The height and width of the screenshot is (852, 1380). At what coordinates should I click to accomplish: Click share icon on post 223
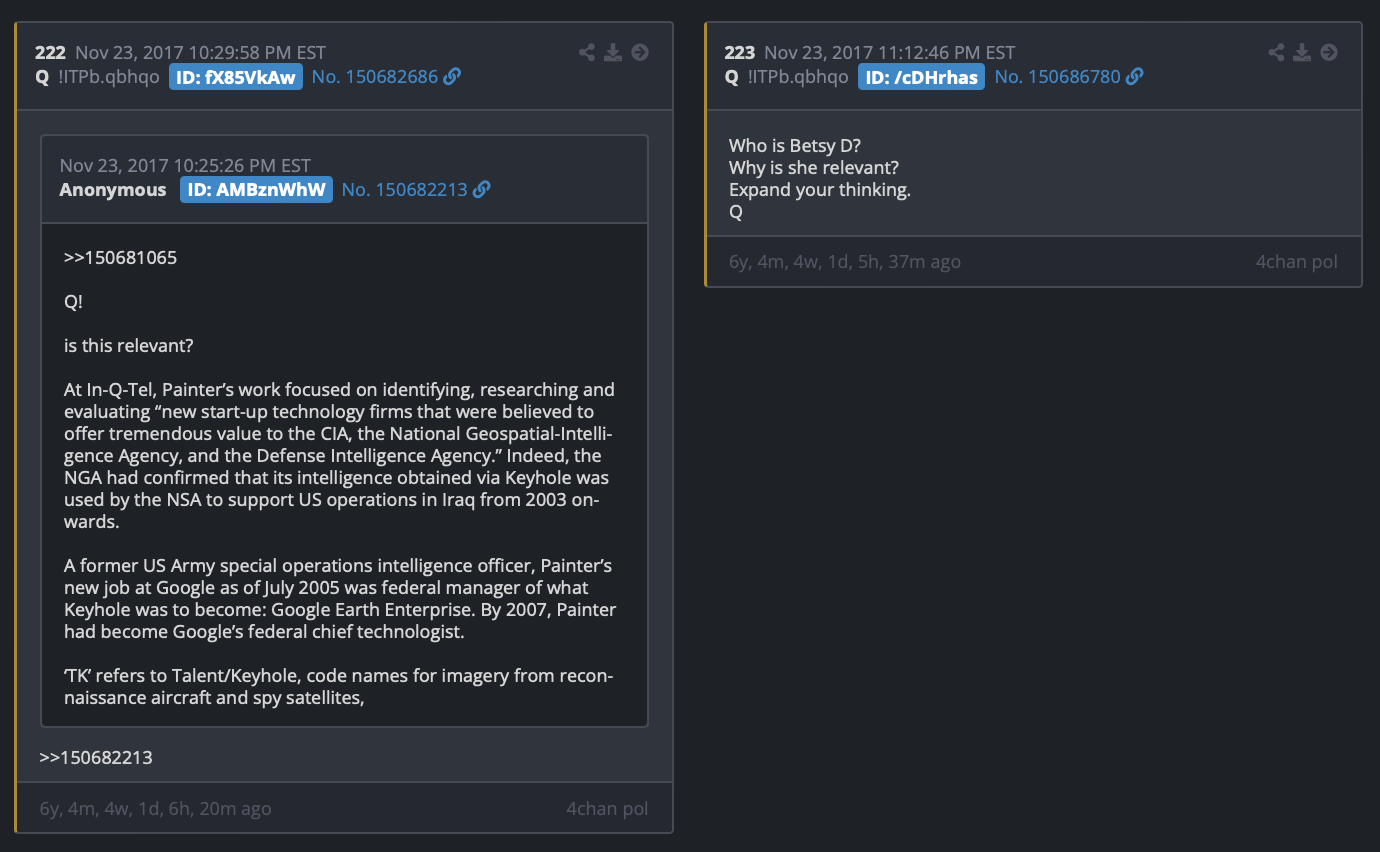pyautogui.click(x=1276, y=52)
